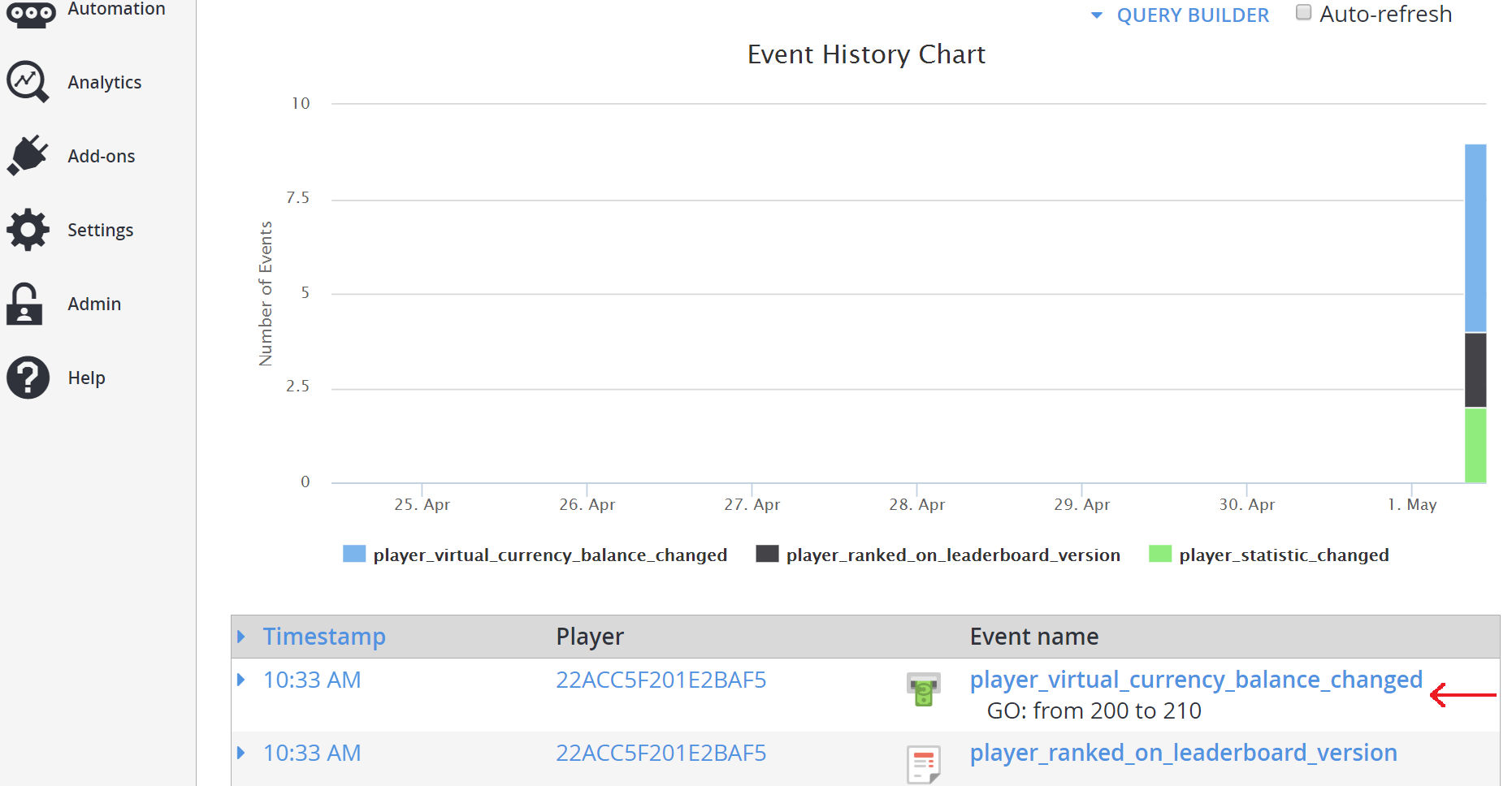1512x786 pixels.
Task: Enable the Auto-refresh checkbox
Action: click(x=1303, y=12)
